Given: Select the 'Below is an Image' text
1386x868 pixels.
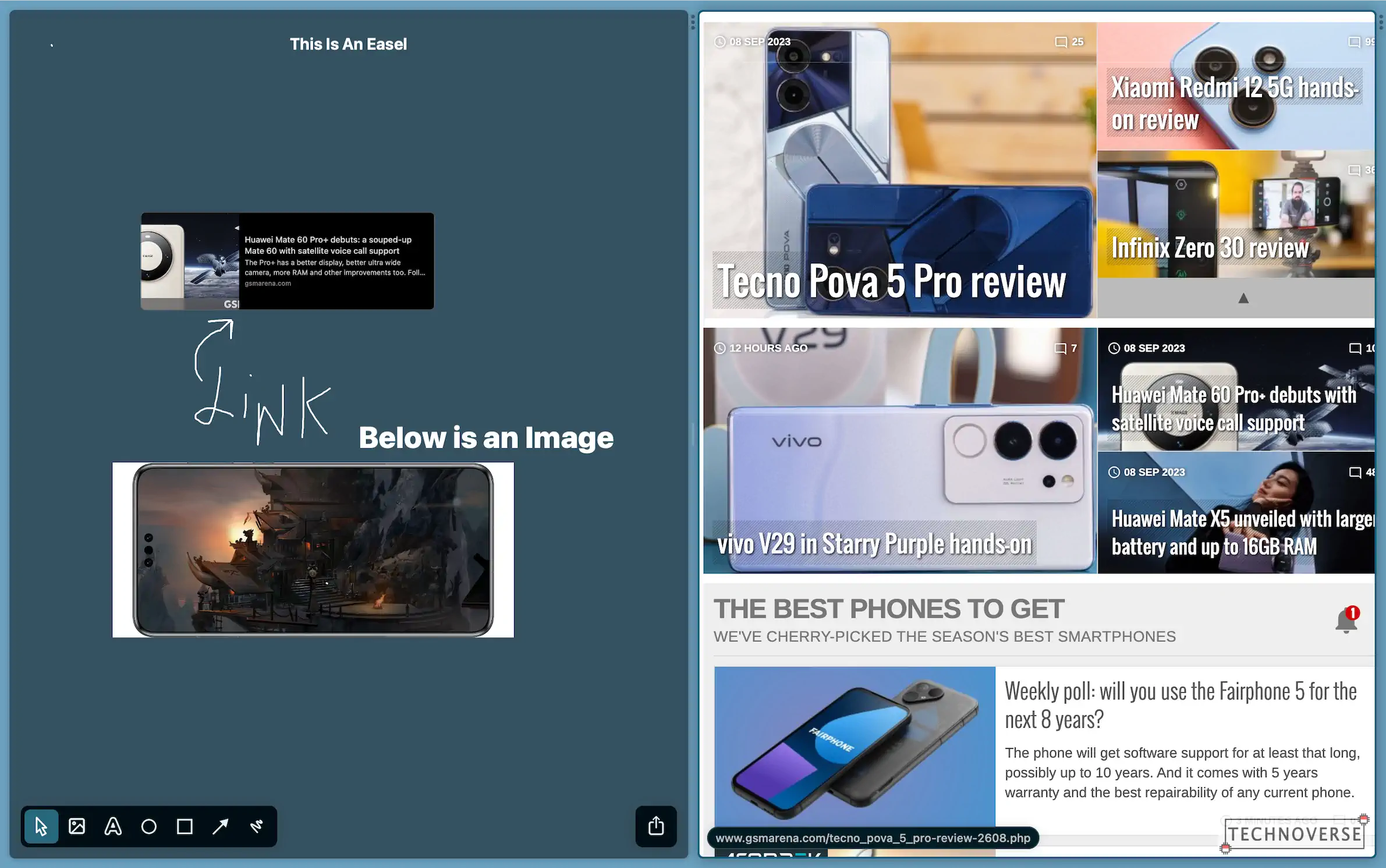Looking at the screenshot, I should (486, 437).
